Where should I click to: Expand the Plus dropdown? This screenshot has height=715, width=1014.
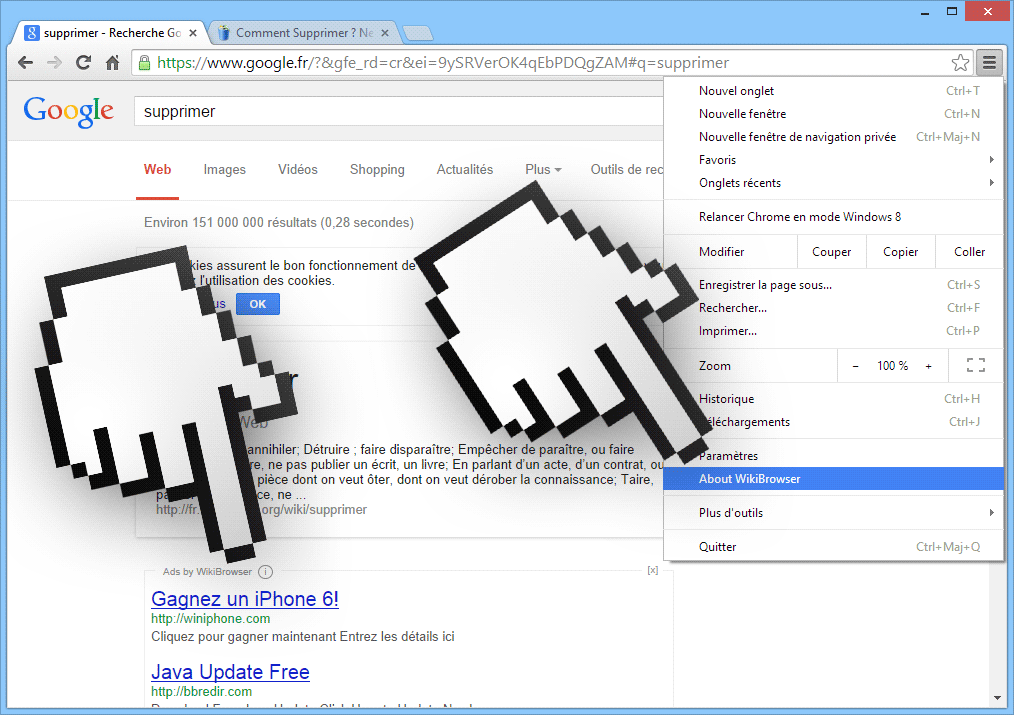coord(543,169)
